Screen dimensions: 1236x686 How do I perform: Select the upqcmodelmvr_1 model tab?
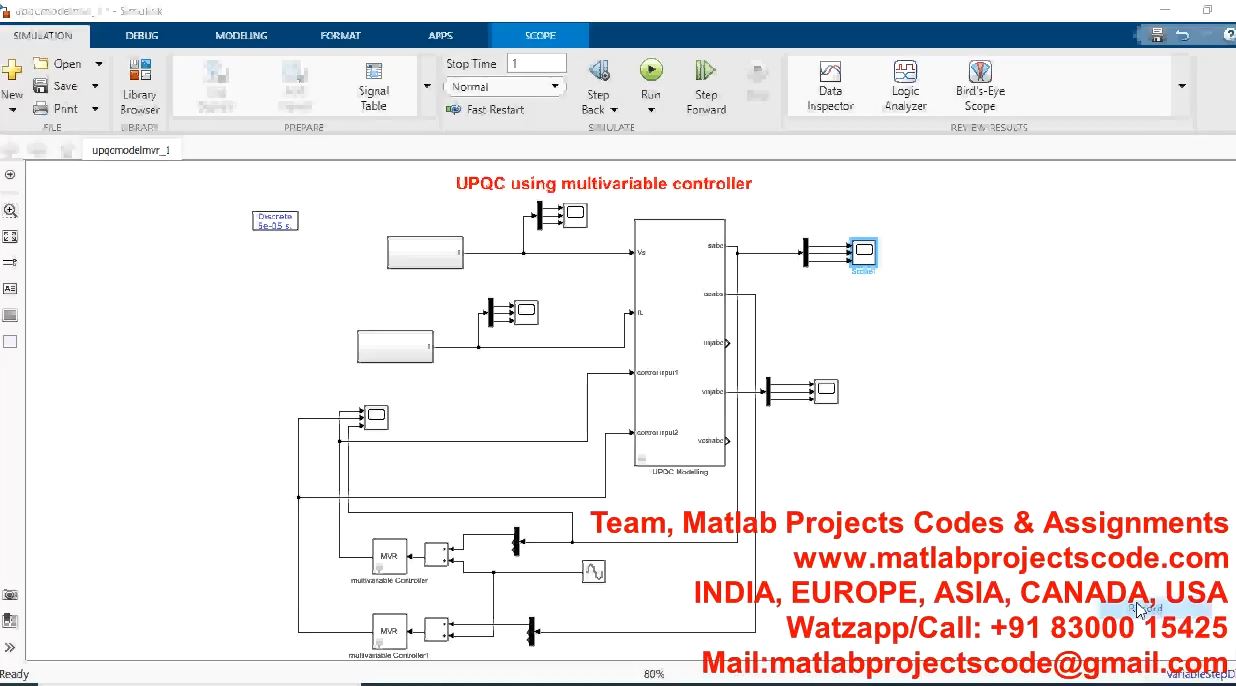(x=131, y=150)
